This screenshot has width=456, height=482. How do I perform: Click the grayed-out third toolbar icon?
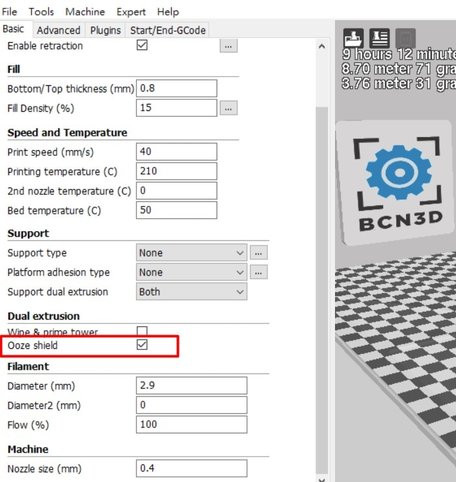tap(405, 38)
